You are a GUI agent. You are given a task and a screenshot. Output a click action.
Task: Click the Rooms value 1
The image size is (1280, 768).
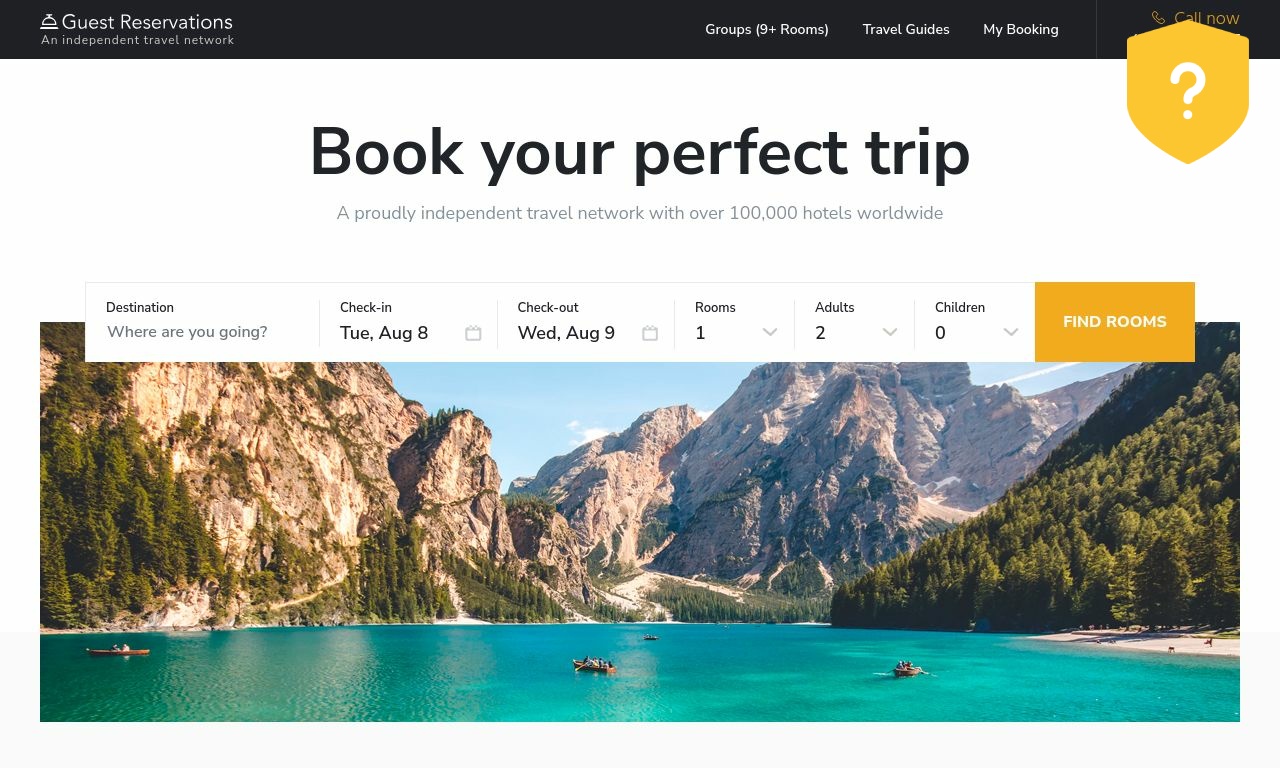coord(700,333)
